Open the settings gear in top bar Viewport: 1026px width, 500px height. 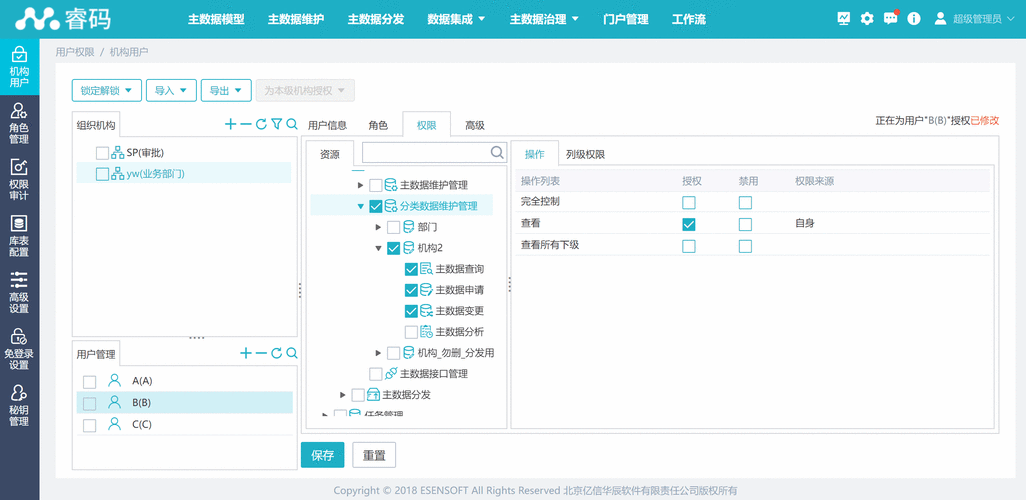pos(867,19)
